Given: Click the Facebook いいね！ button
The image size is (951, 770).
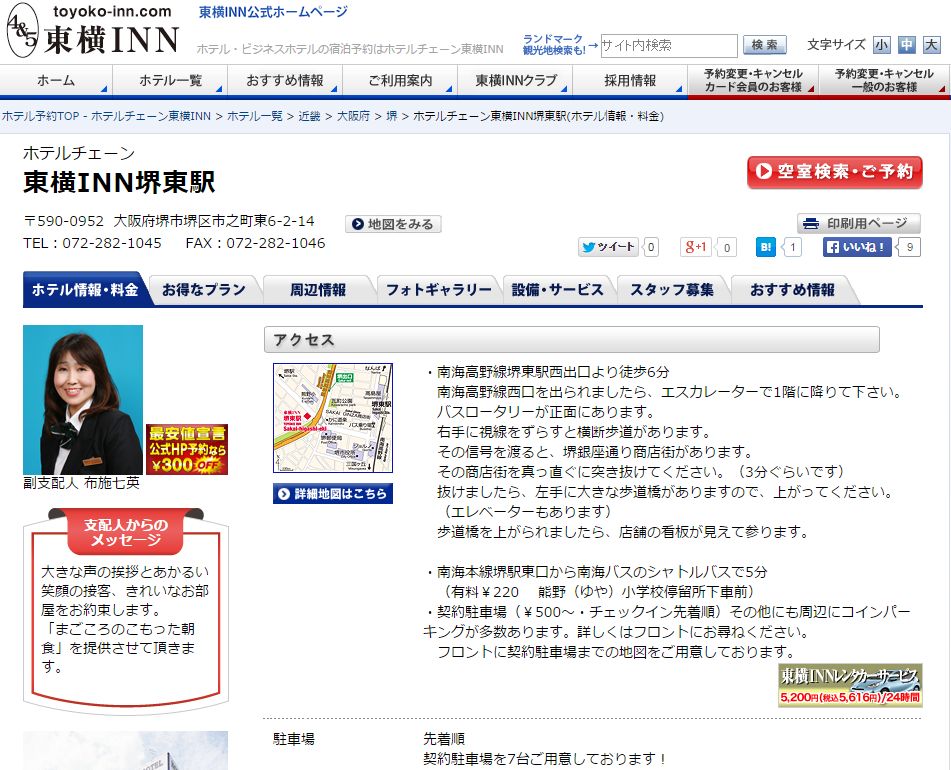Looking at the screenshot, I should [x=857, y=247].
